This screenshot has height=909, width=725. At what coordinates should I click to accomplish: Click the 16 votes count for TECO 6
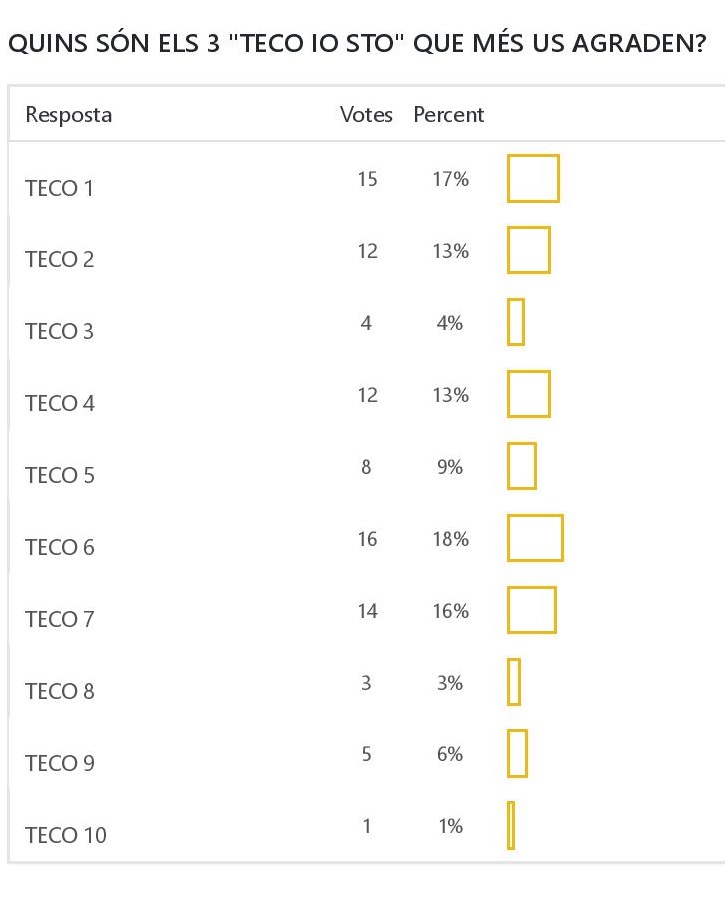(367, 539)
